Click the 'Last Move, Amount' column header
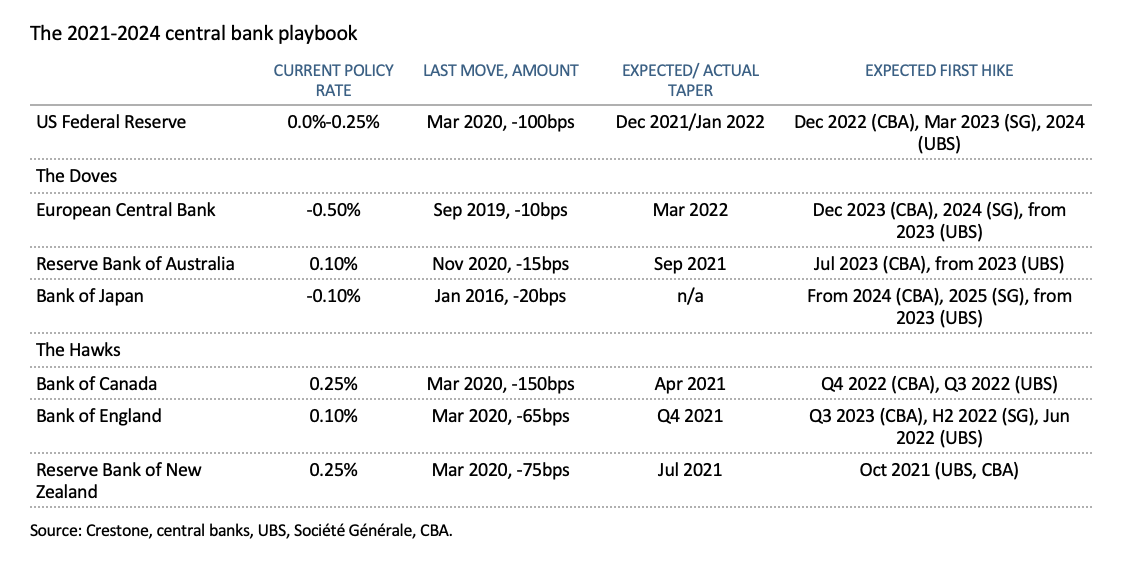 coord(501,71)
